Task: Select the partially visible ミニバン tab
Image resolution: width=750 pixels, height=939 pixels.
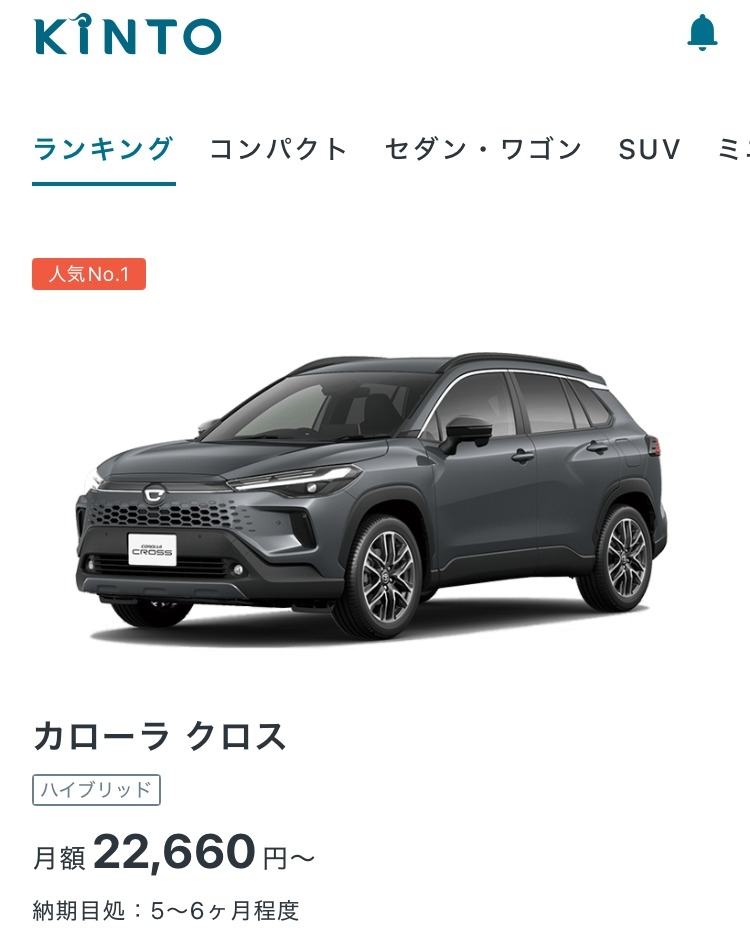Action: [734, 149]
